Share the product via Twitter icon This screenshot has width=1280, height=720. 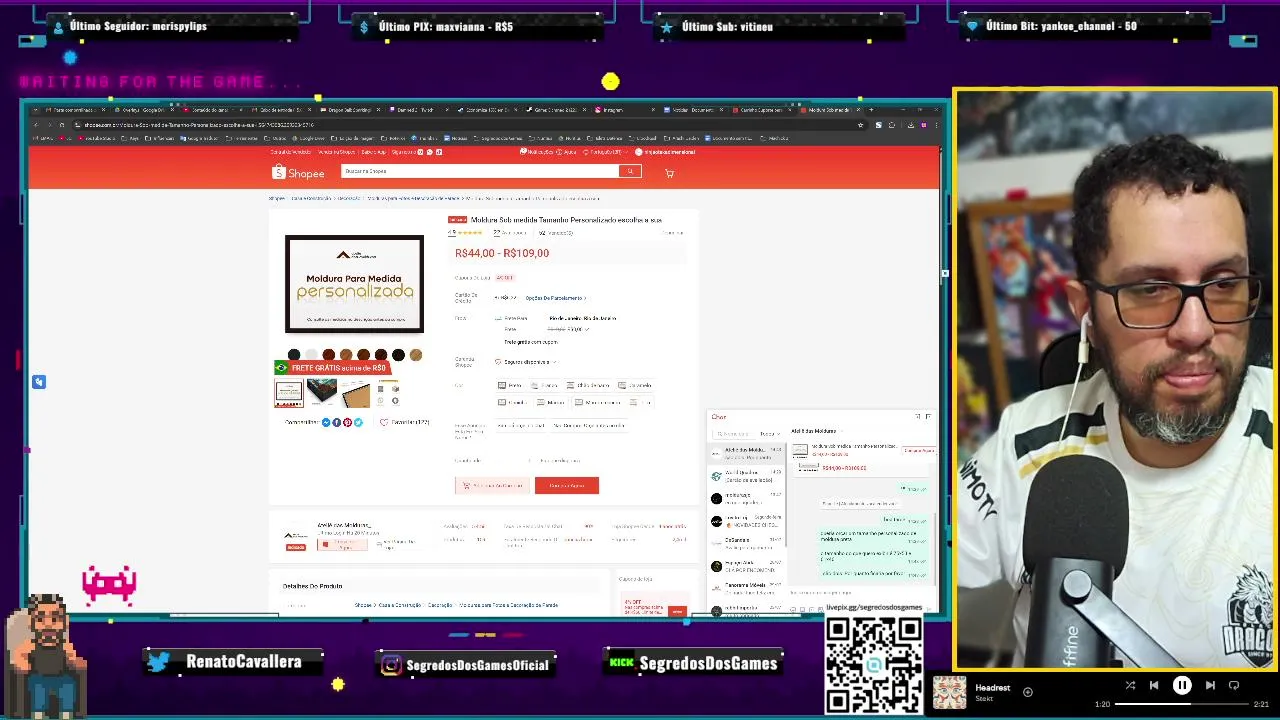point(358,423)
